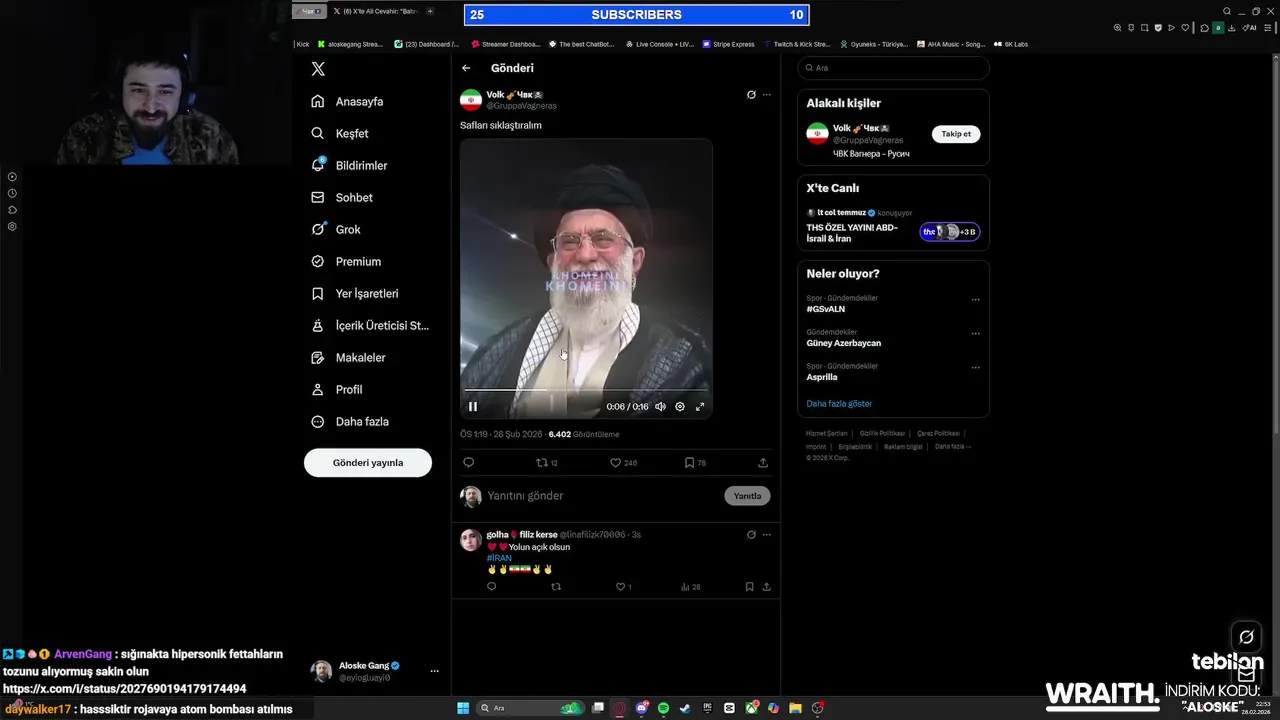Like filiz kerse reply
The image size is (1280, 720).
(623, 587)
